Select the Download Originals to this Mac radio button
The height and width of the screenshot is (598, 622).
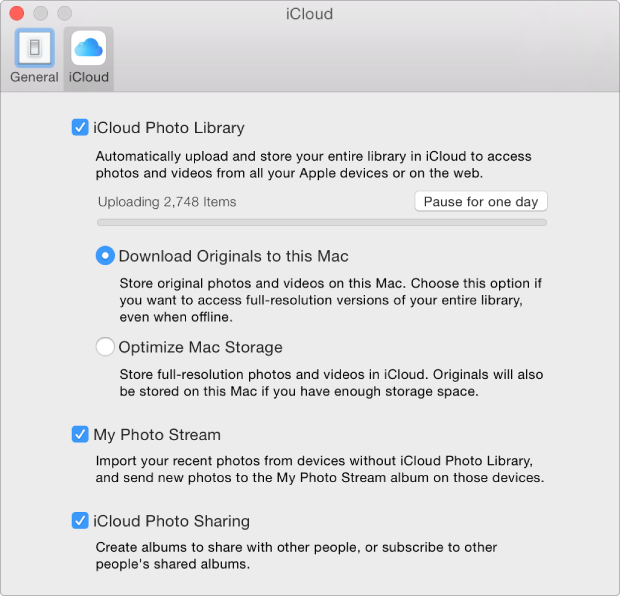point(105,256)
